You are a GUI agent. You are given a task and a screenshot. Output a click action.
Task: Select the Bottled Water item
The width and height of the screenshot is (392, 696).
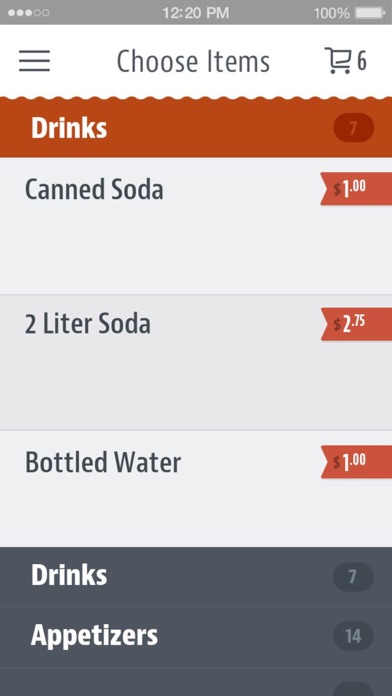(196, 488)
